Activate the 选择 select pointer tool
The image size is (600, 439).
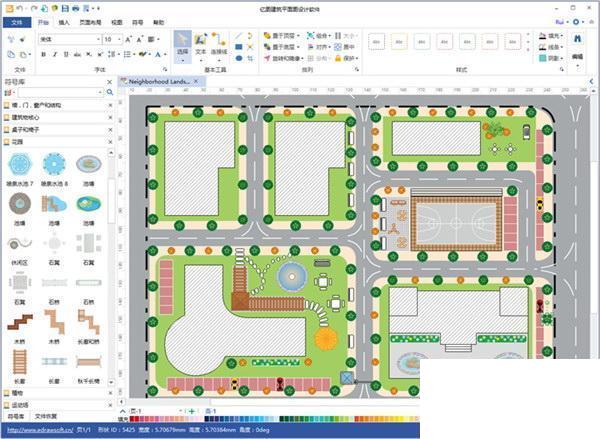[x=183, y=46]
